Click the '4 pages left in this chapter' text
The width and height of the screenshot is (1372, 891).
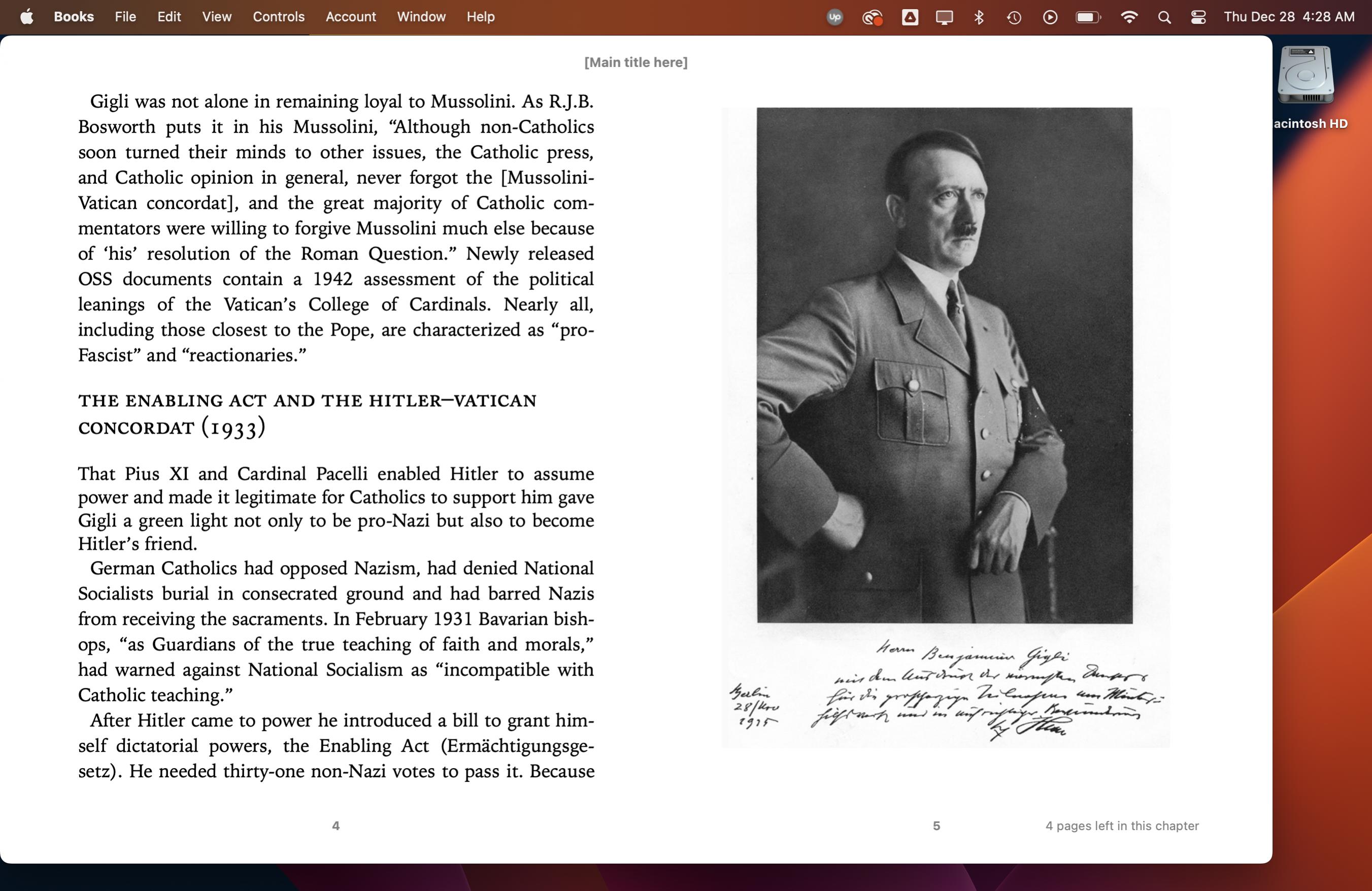1122,826
